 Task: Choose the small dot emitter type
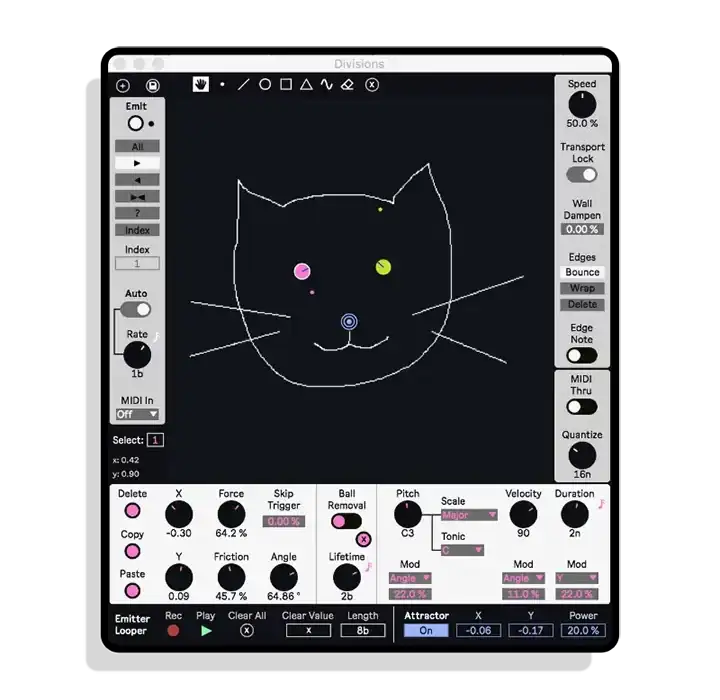point(152,124)
